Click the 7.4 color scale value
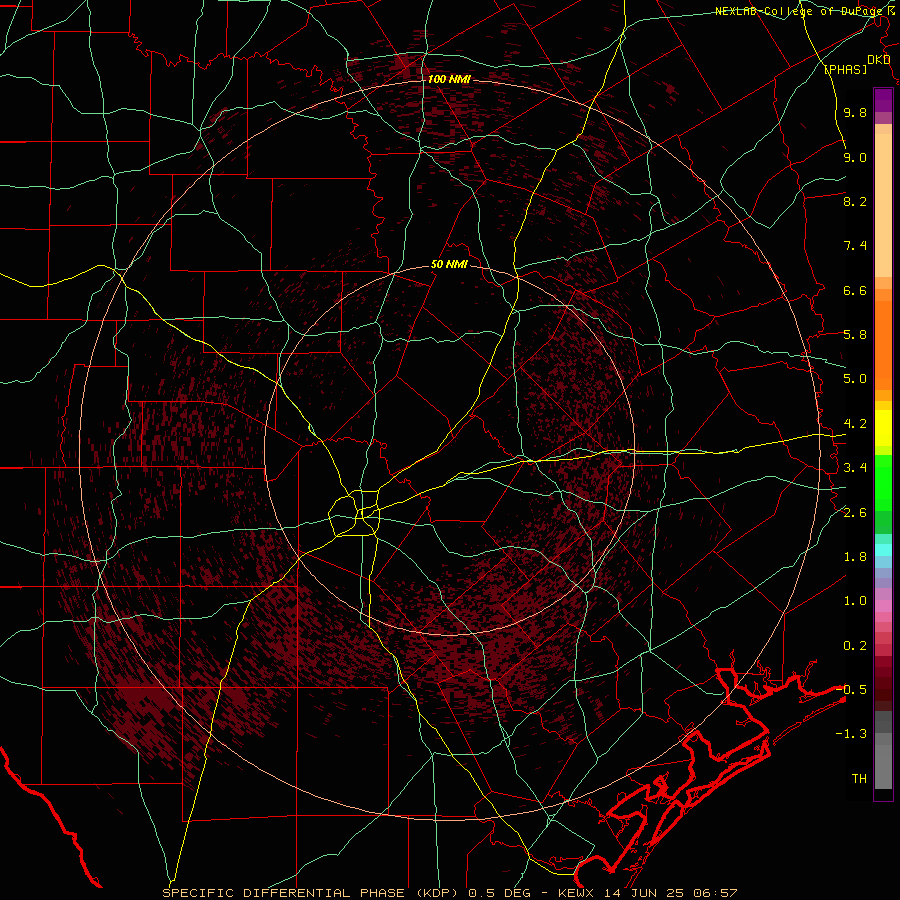Viewport: 900px width, 900px height. [x=855, y=246]
